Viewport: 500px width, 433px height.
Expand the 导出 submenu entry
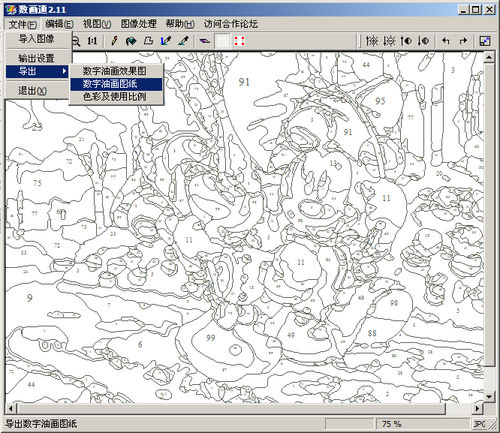coord(37,71)
